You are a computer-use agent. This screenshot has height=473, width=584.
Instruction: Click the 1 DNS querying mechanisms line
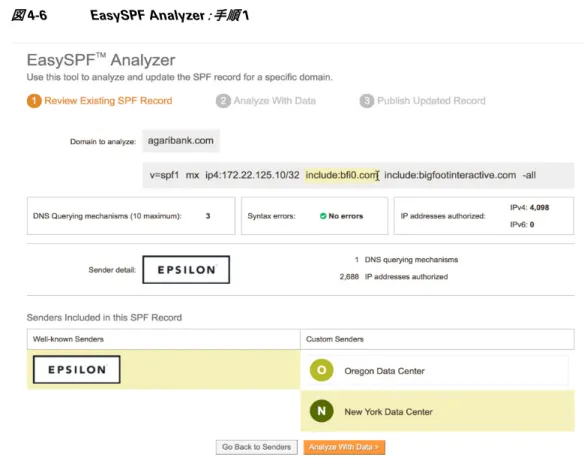pyautogui.click(x=406, y=260)
